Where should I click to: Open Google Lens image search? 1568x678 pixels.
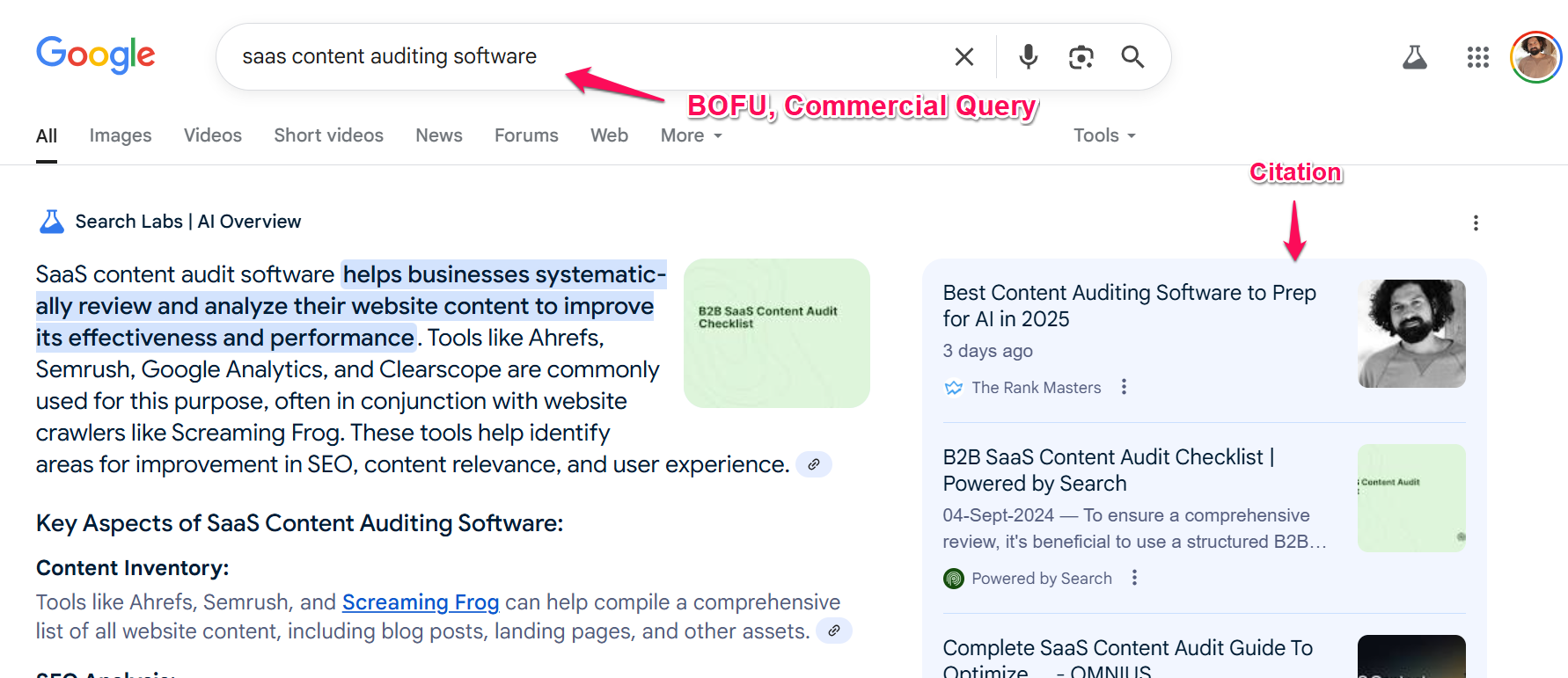(x=1081, y=57)
